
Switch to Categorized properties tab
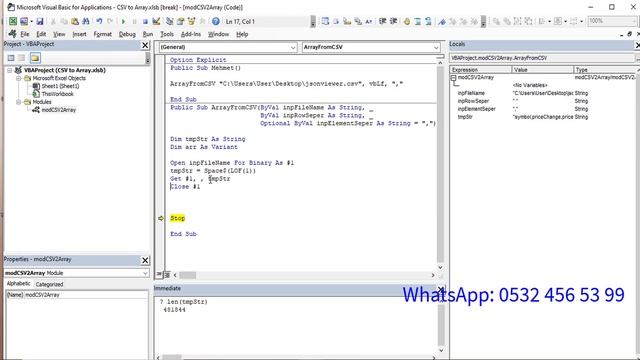(49, 284)
